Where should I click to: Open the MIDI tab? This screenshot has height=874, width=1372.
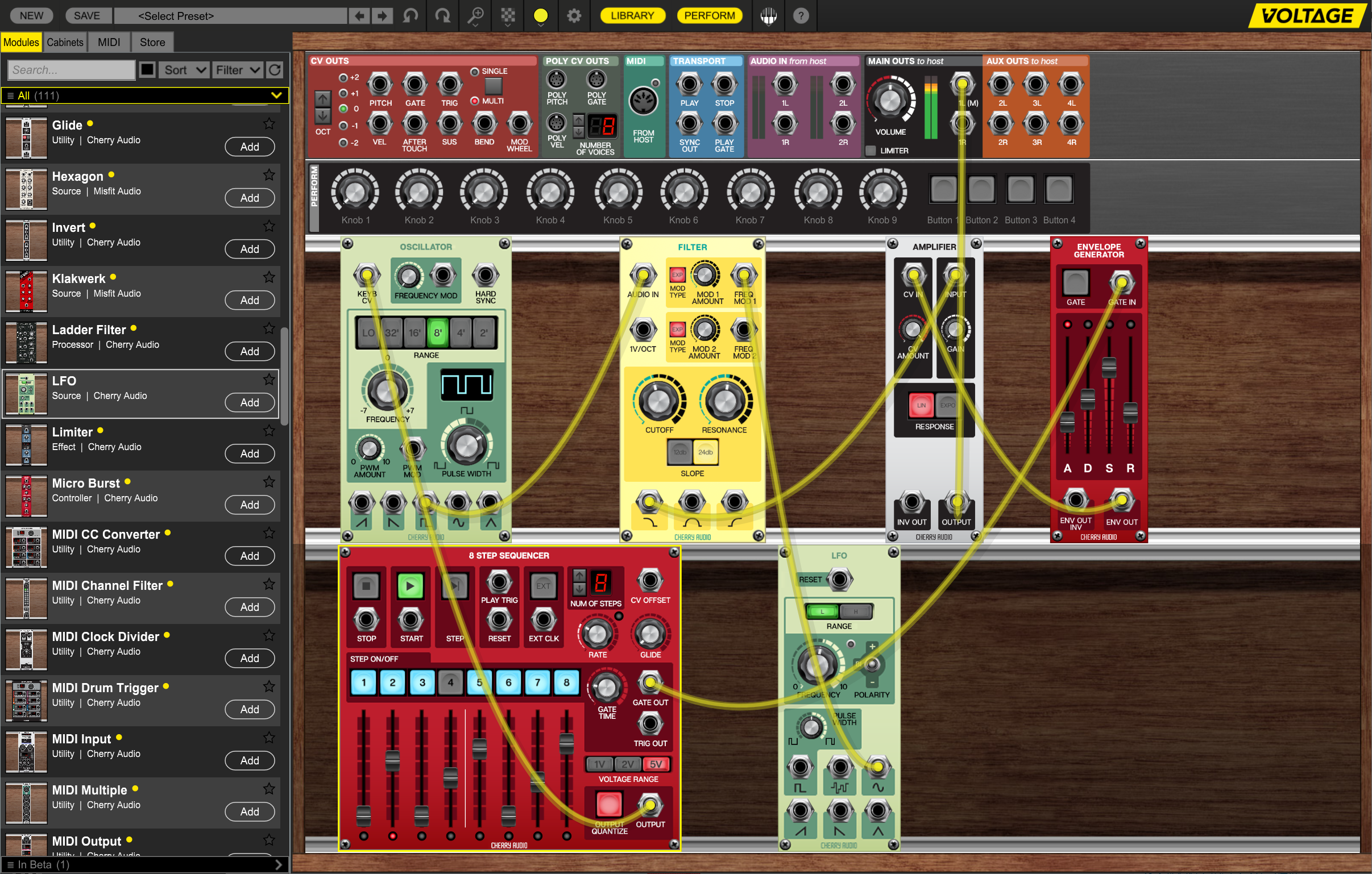pos(109,42)
